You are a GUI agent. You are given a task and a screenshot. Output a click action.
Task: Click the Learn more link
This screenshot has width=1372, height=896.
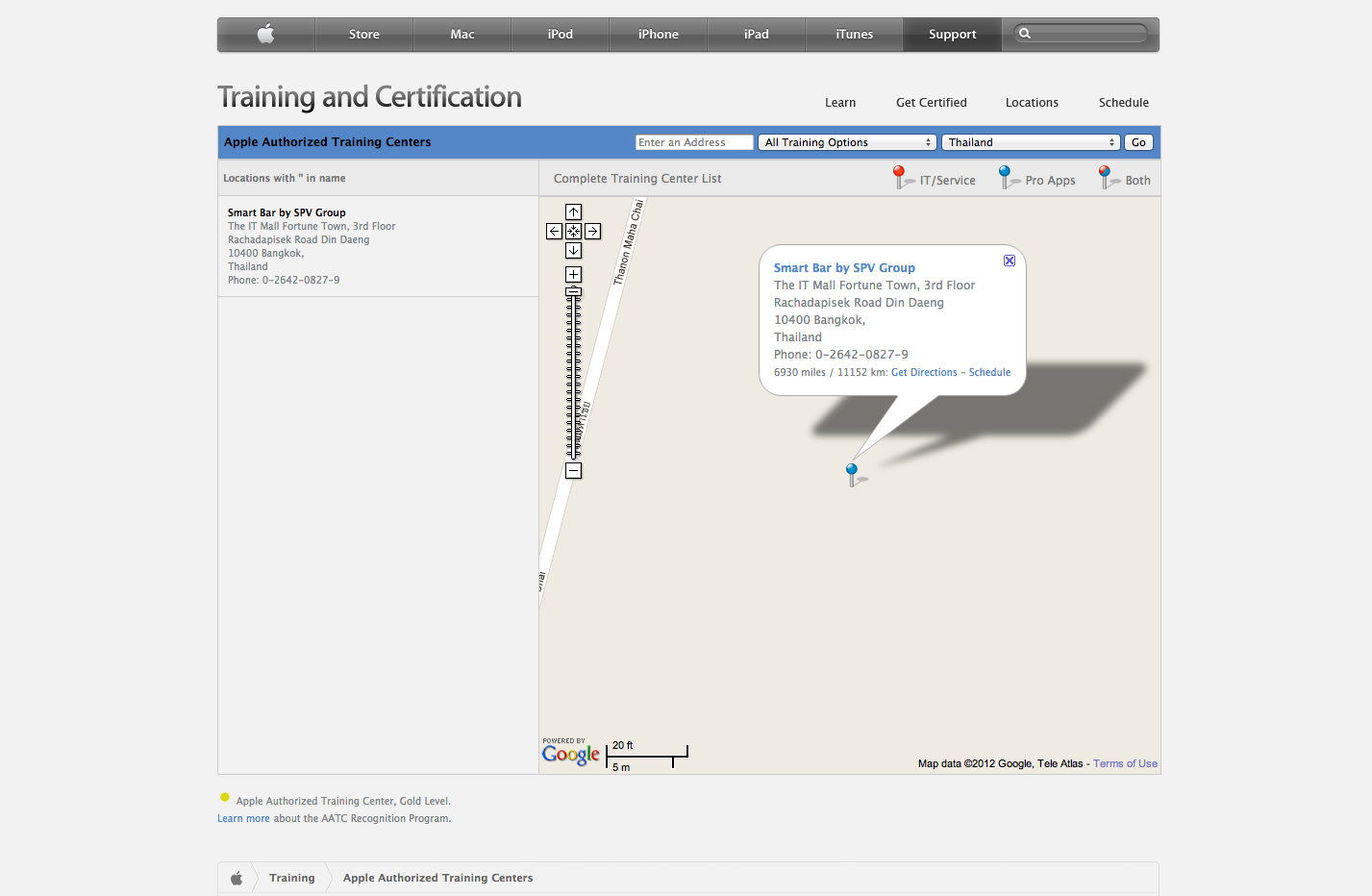pos(243,819)
